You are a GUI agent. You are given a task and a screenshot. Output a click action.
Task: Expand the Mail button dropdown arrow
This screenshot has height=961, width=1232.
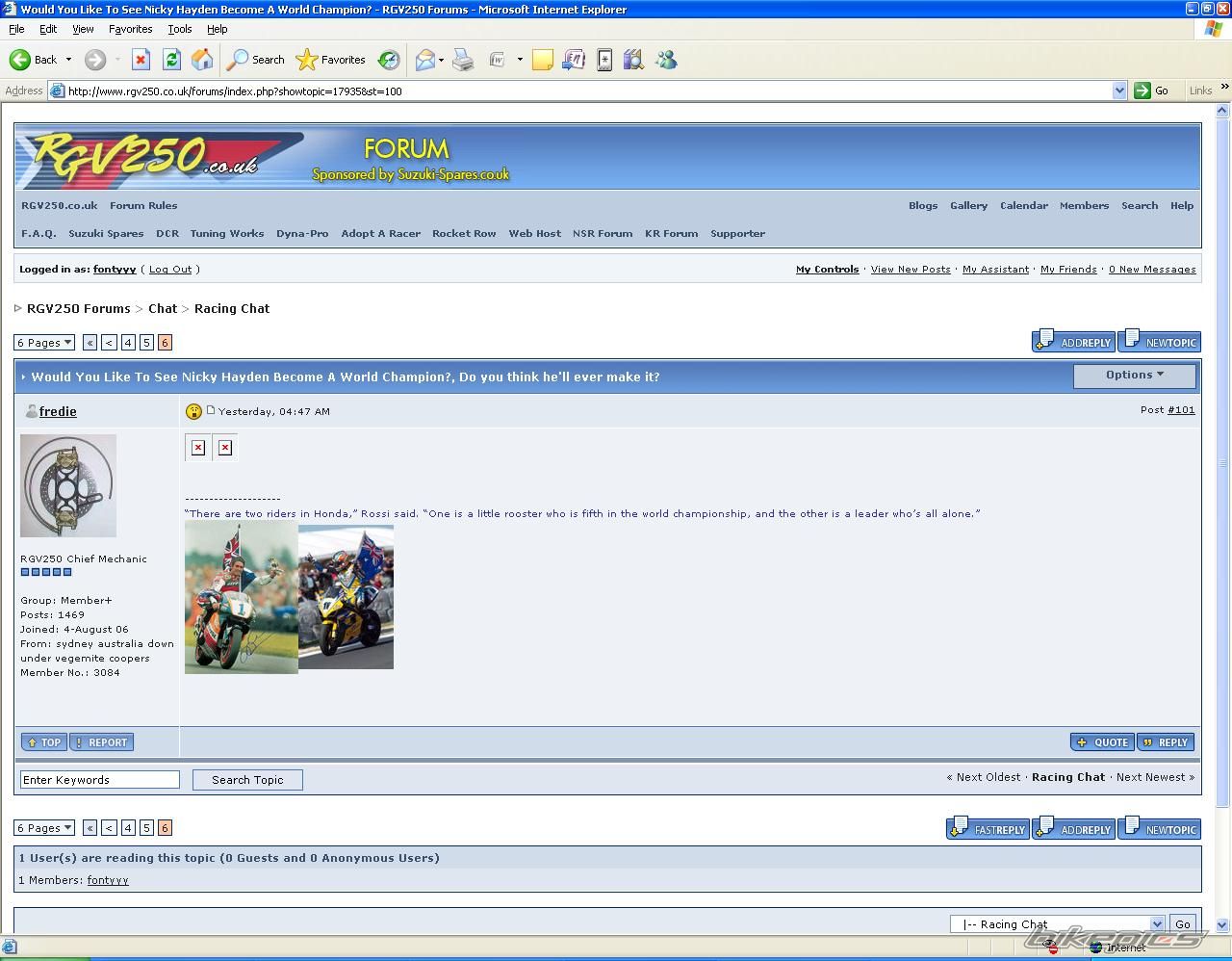[441, 60]
